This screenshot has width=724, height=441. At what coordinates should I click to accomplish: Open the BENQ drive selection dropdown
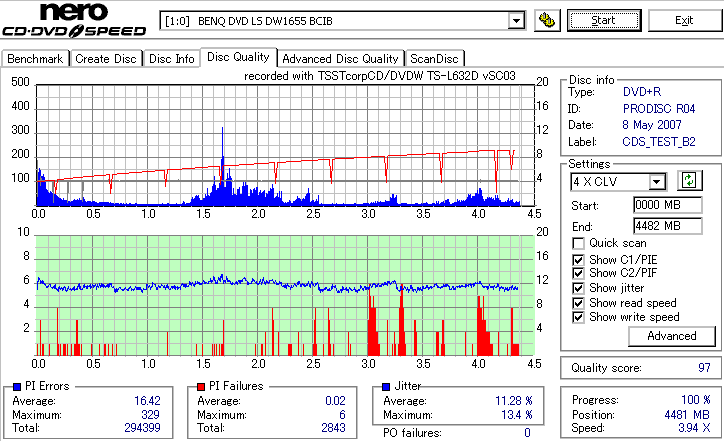[x=516, y=21]
